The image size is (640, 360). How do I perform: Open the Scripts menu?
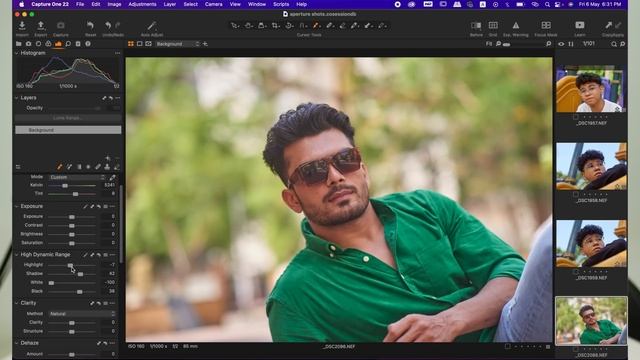(x=281, y=4)
